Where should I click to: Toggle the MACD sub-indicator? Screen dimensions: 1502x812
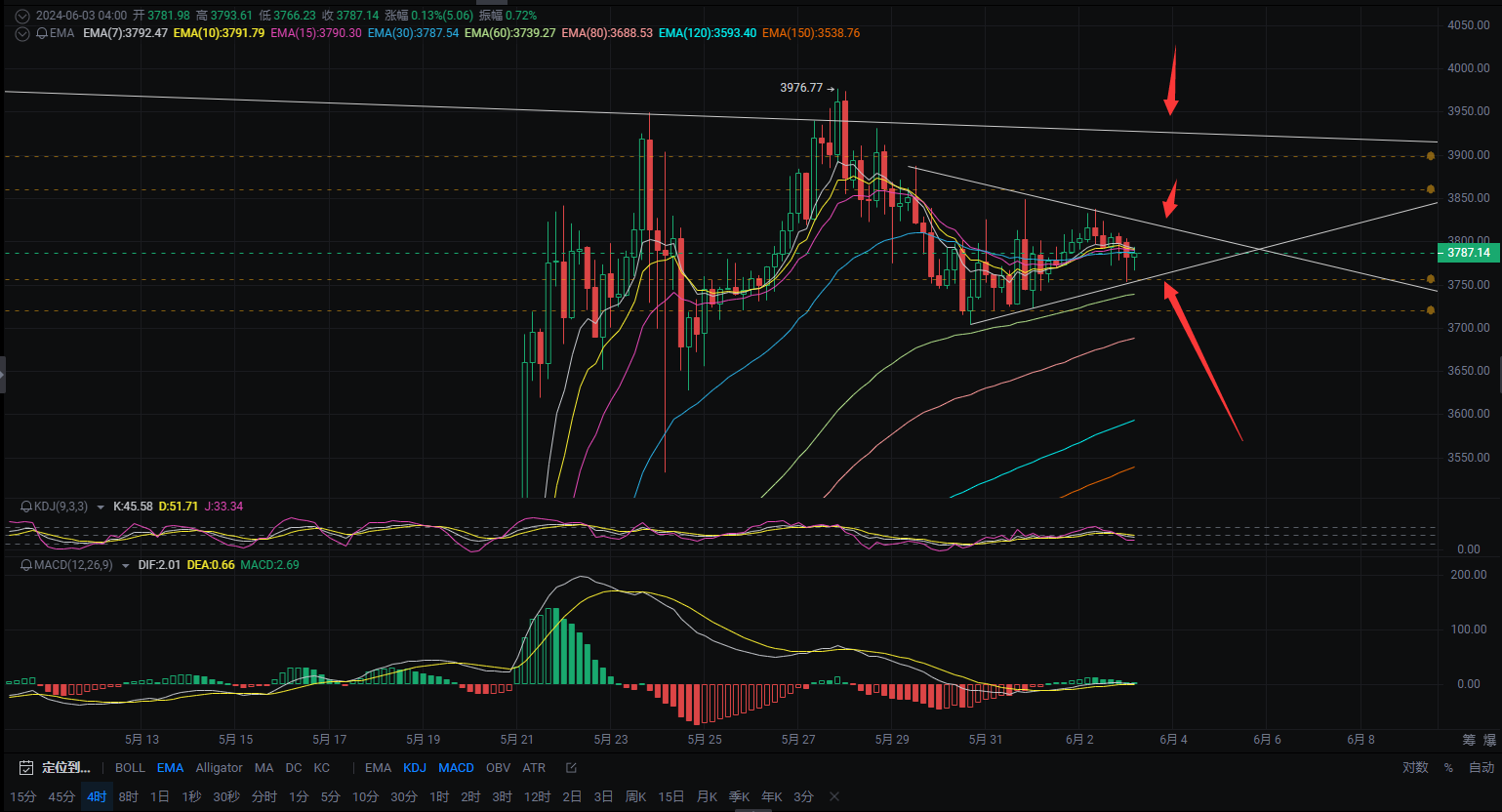click(456, 768)
